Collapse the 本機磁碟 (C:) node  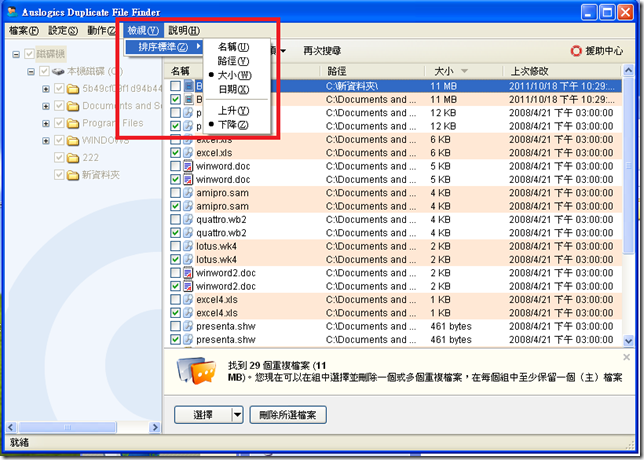click(x=31, y=72)
